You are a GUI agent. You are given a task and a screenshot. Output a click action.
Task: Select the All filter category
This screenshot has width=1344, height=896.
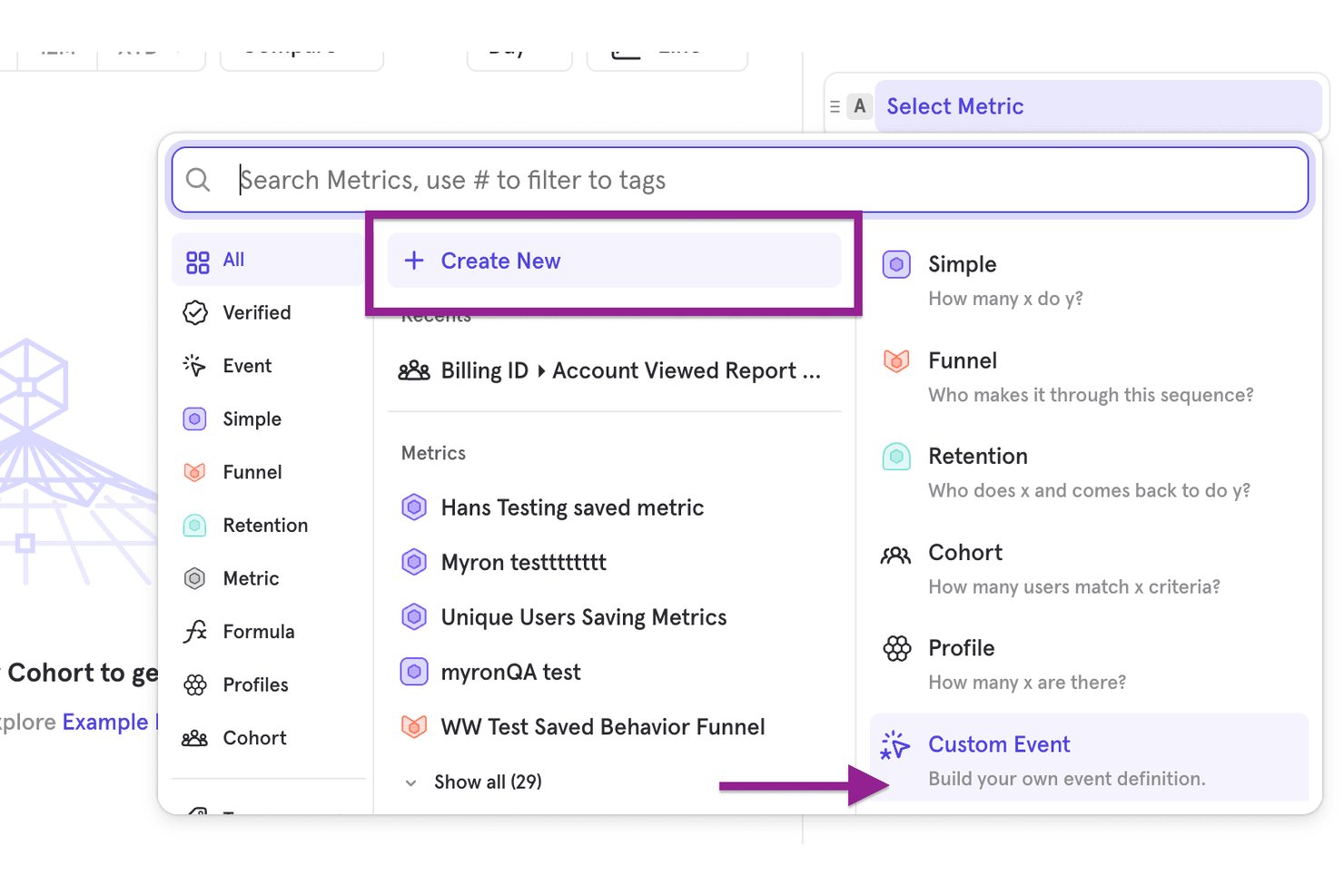(x=268, y=260)
